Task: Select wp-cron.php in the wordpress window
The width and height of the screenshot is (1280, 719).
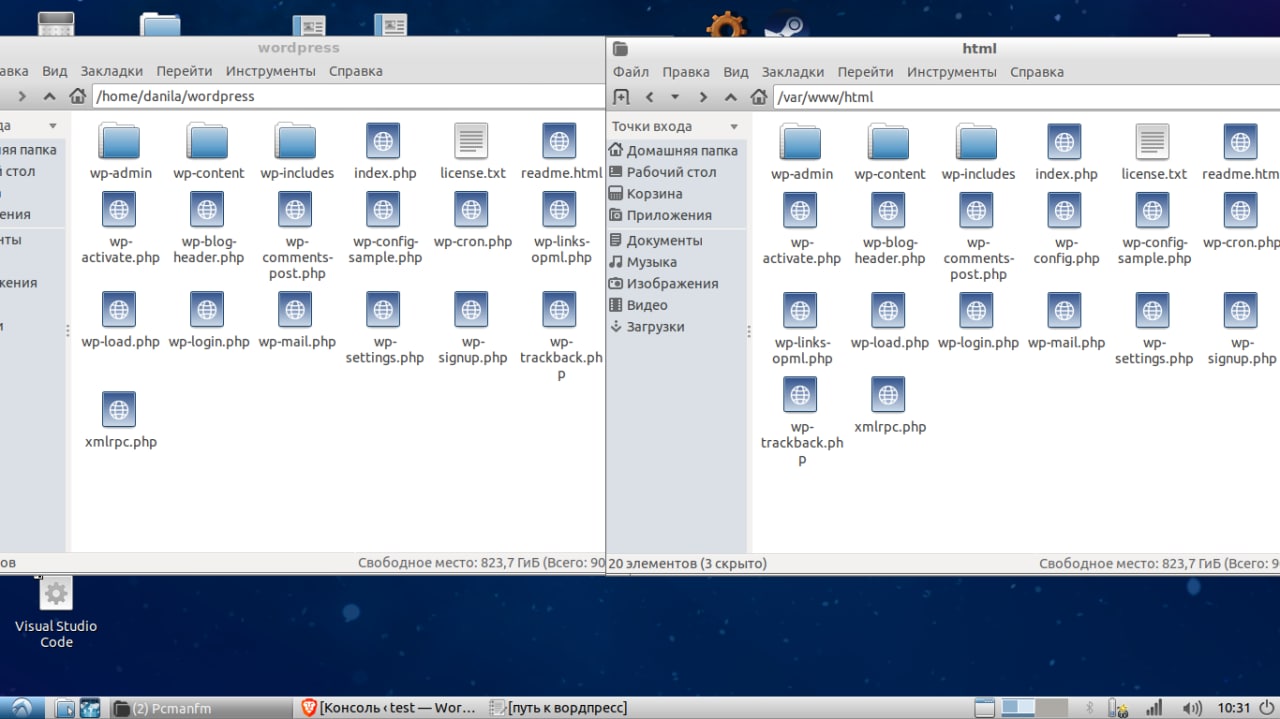Action: point(472,220)
